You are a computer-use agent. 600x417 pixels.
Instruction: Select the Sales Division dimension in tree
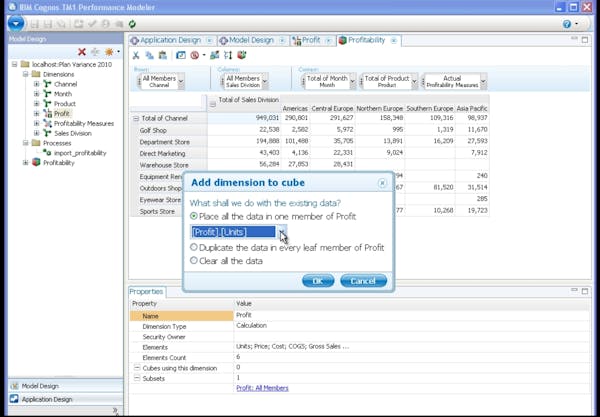pos(73,133)
